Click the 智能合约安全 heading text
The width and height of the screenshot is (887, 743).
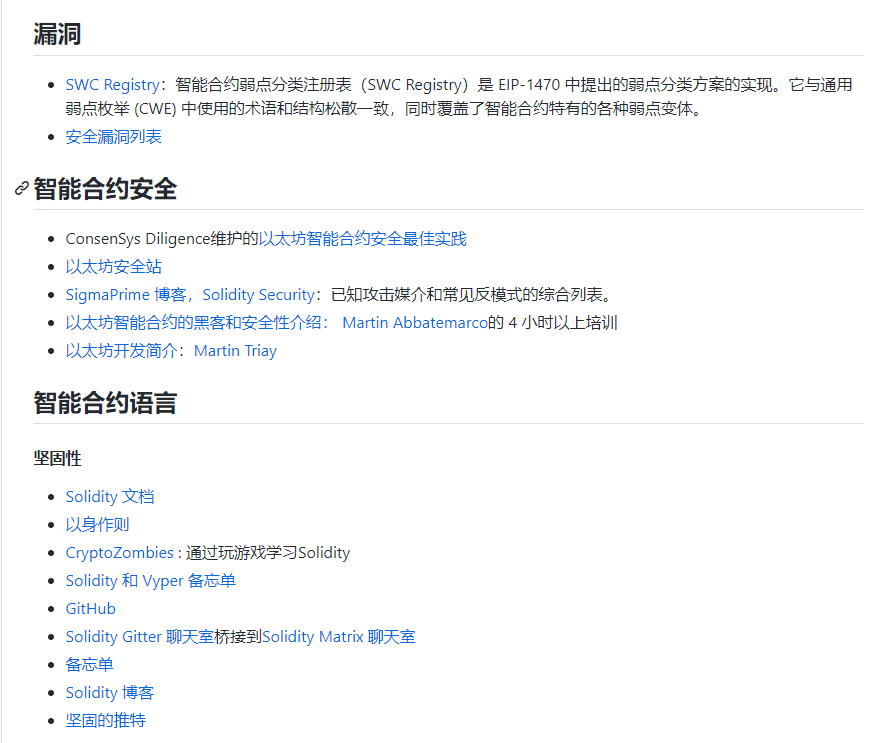pos(105,188)
